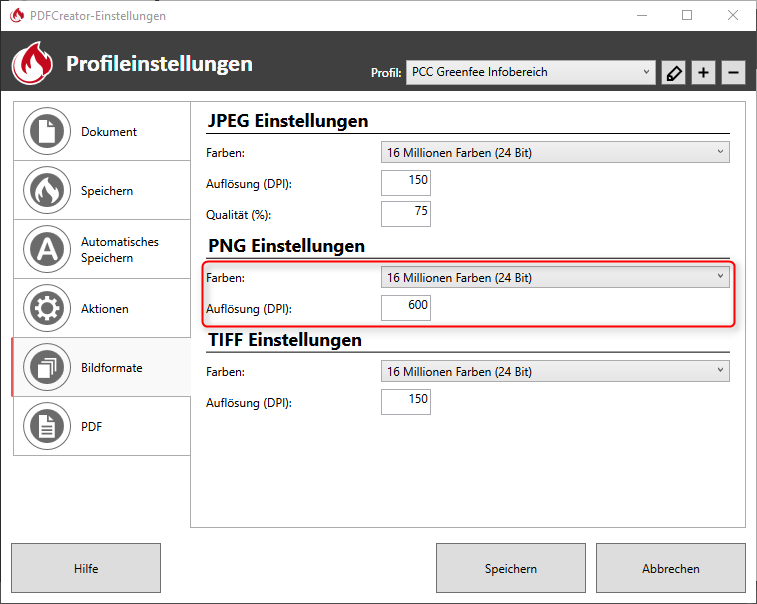Click the Bildformate stacked pages icon
This screenshot has height=604, width=757.
tap(46, 368)
